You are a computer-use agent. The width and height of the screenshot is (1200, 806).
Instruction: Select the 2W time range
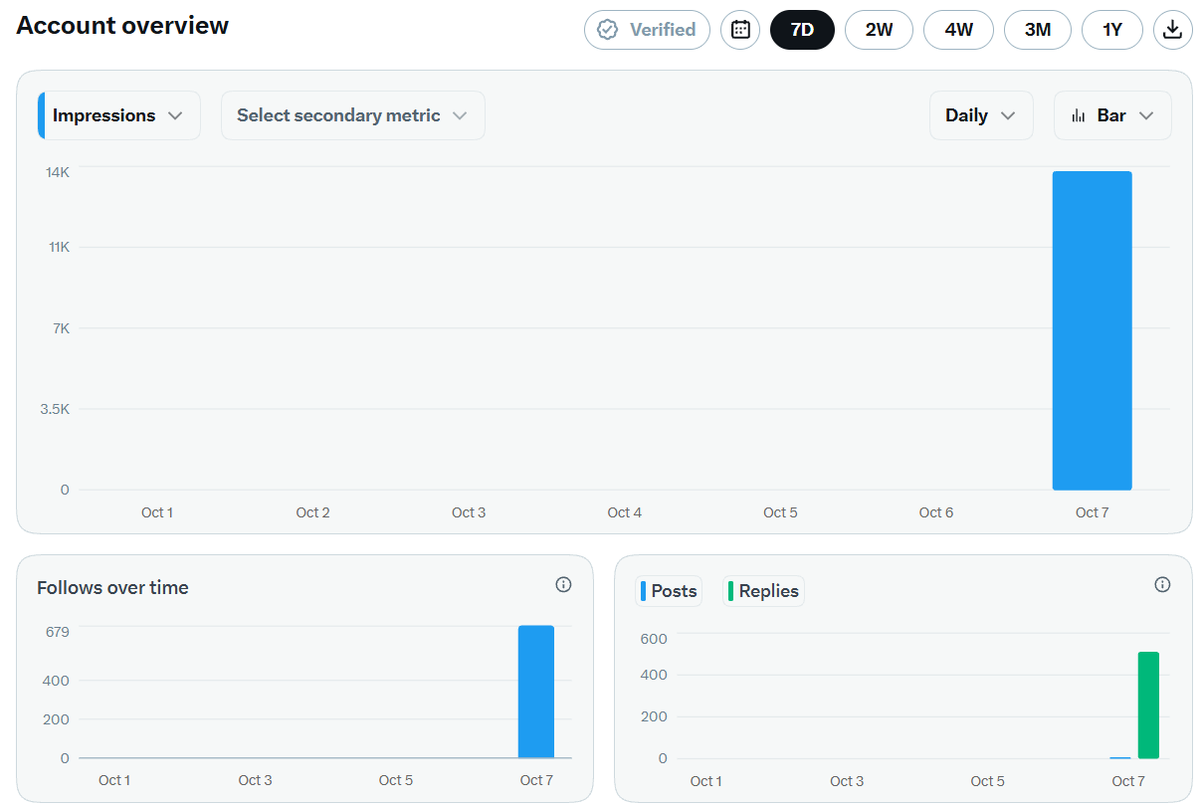879,30
